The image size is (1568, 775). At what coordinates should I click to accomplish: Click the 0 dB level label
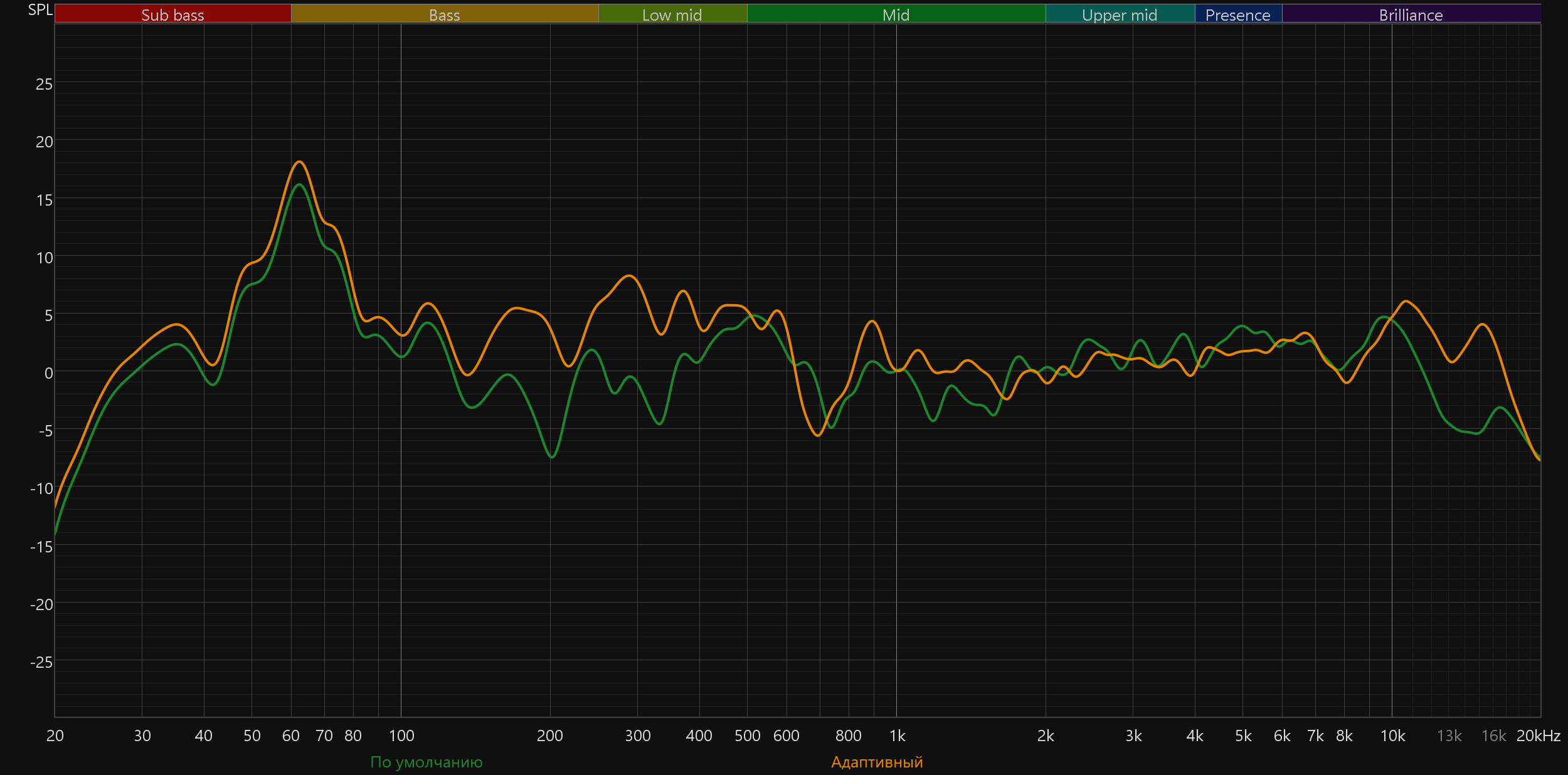(48, 373)
